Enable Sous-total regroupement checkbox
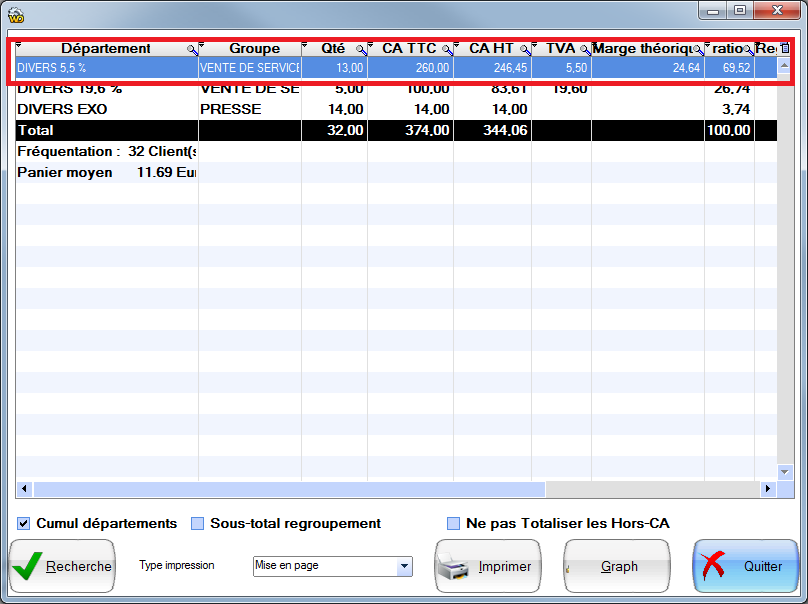808x604 pixels. tap(197, 523)
